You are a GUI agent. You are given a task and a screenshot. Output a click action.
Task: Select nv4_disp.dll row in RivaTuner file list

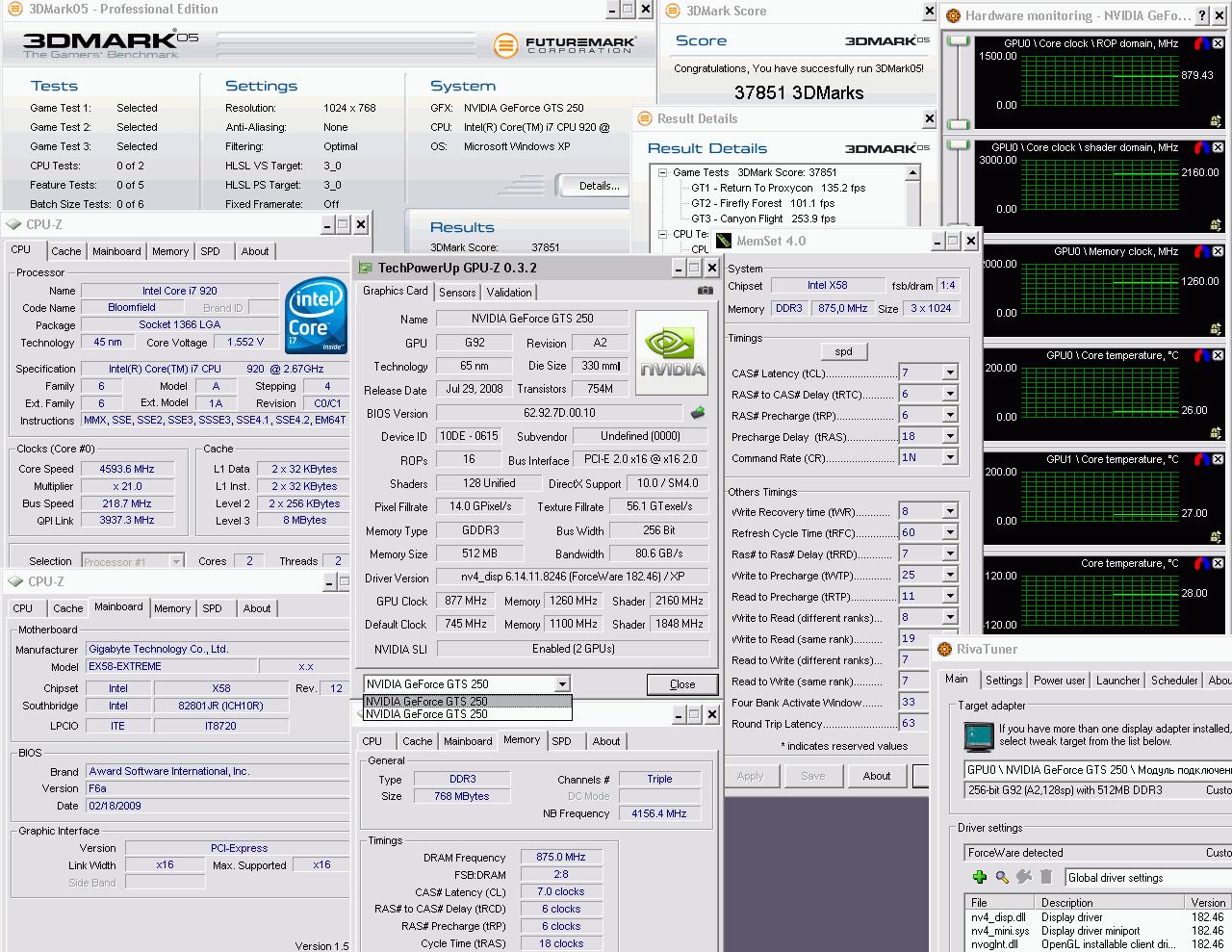(x=1098, y=917)
